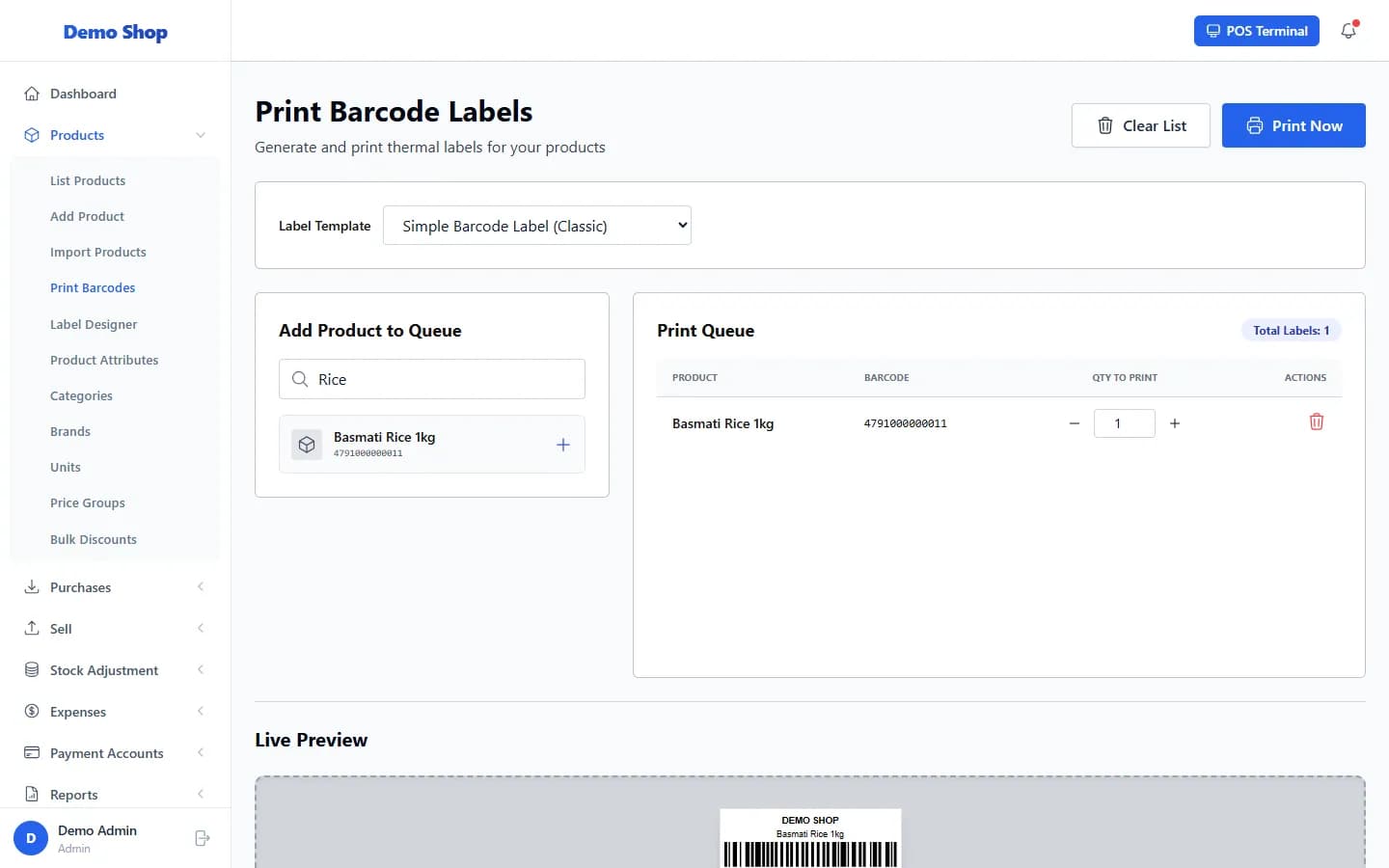1389x868 pixels.
Task: Open Label Designer in sidebar
Action: point(94,324)
